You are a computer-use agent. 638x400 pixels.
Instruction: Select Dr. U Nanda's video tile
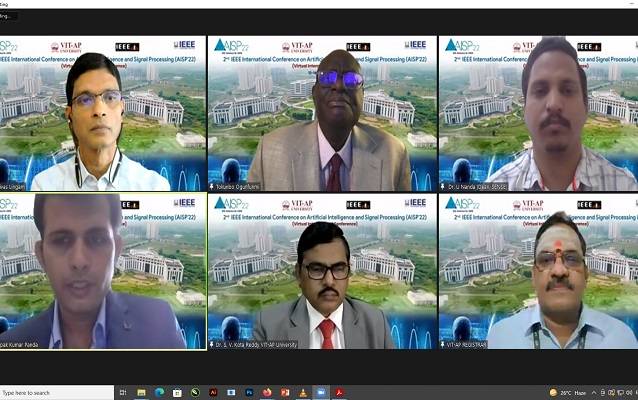pyautogui.click(x=537, y=113)
